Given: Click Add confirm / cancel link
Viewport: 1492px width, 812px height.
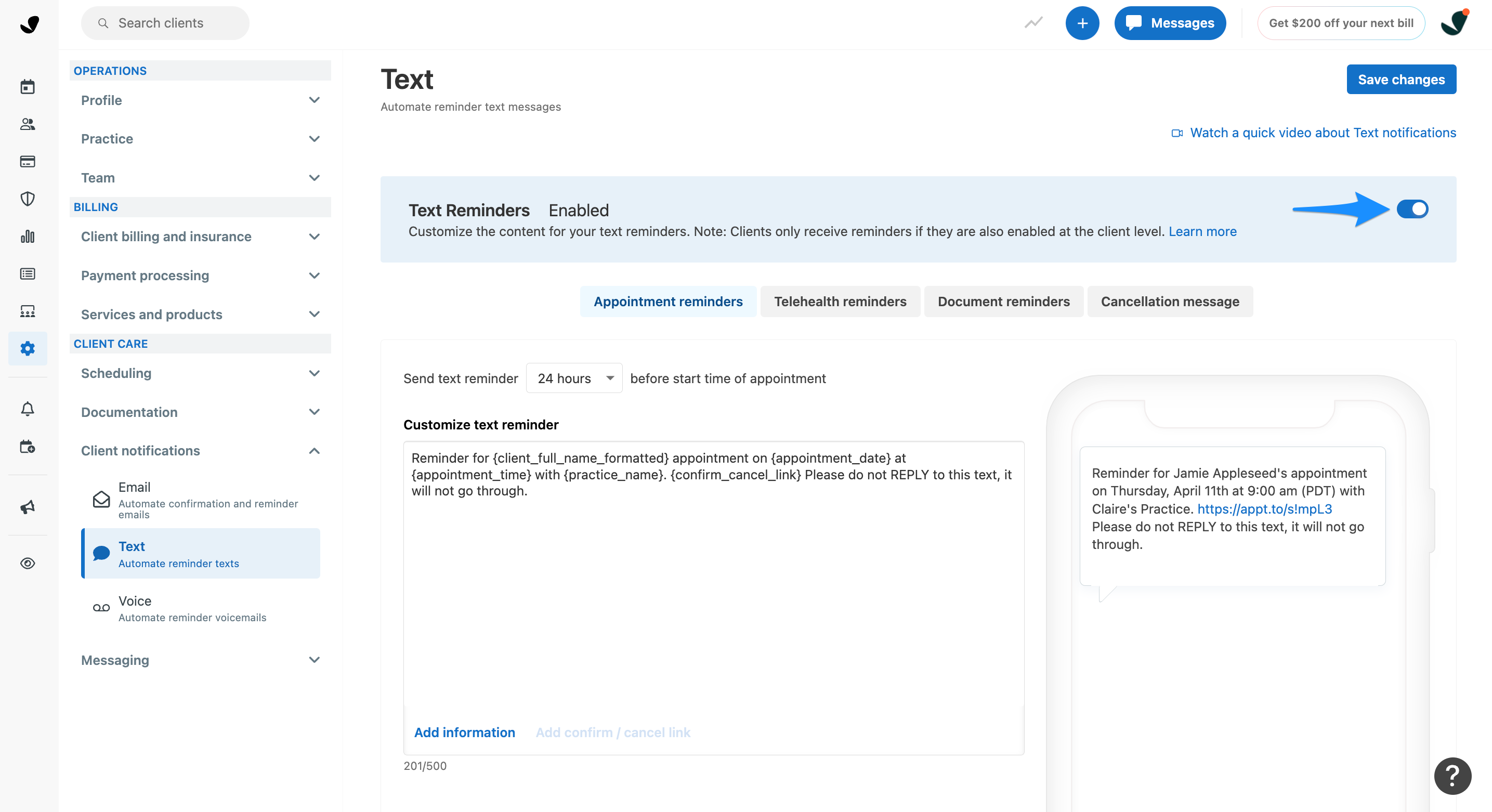Looking at the screenshot, I should 613,732.
